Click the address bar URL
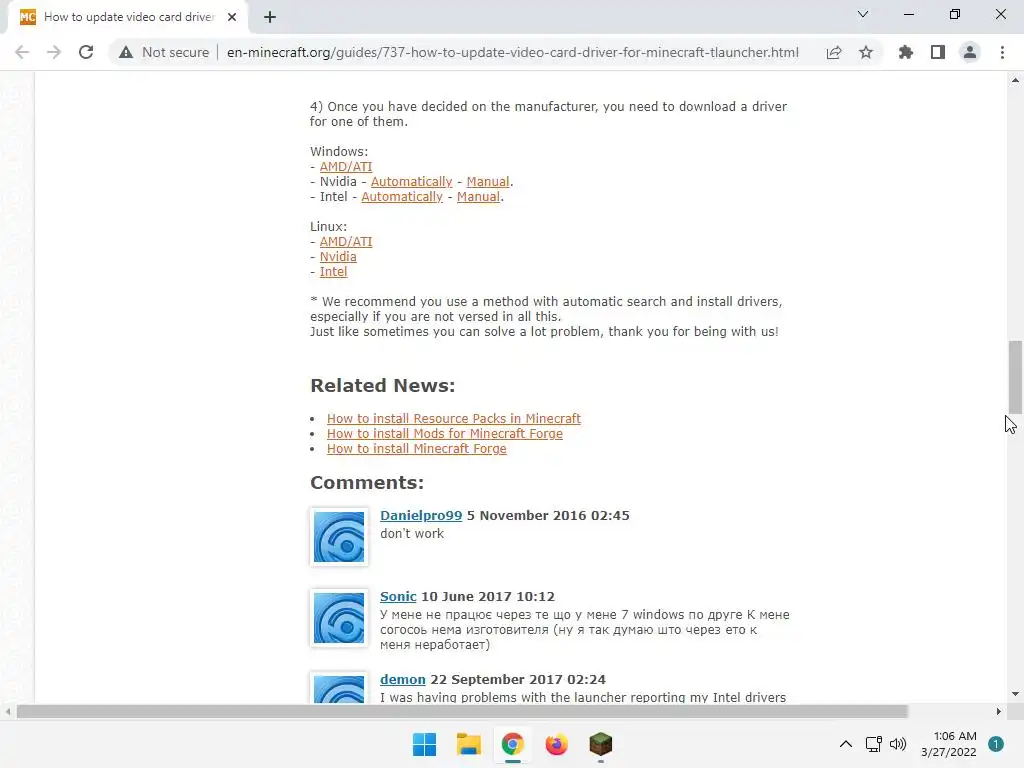Image resolution: width=1024 pixels, height=768 pixels. coord(513,52)
